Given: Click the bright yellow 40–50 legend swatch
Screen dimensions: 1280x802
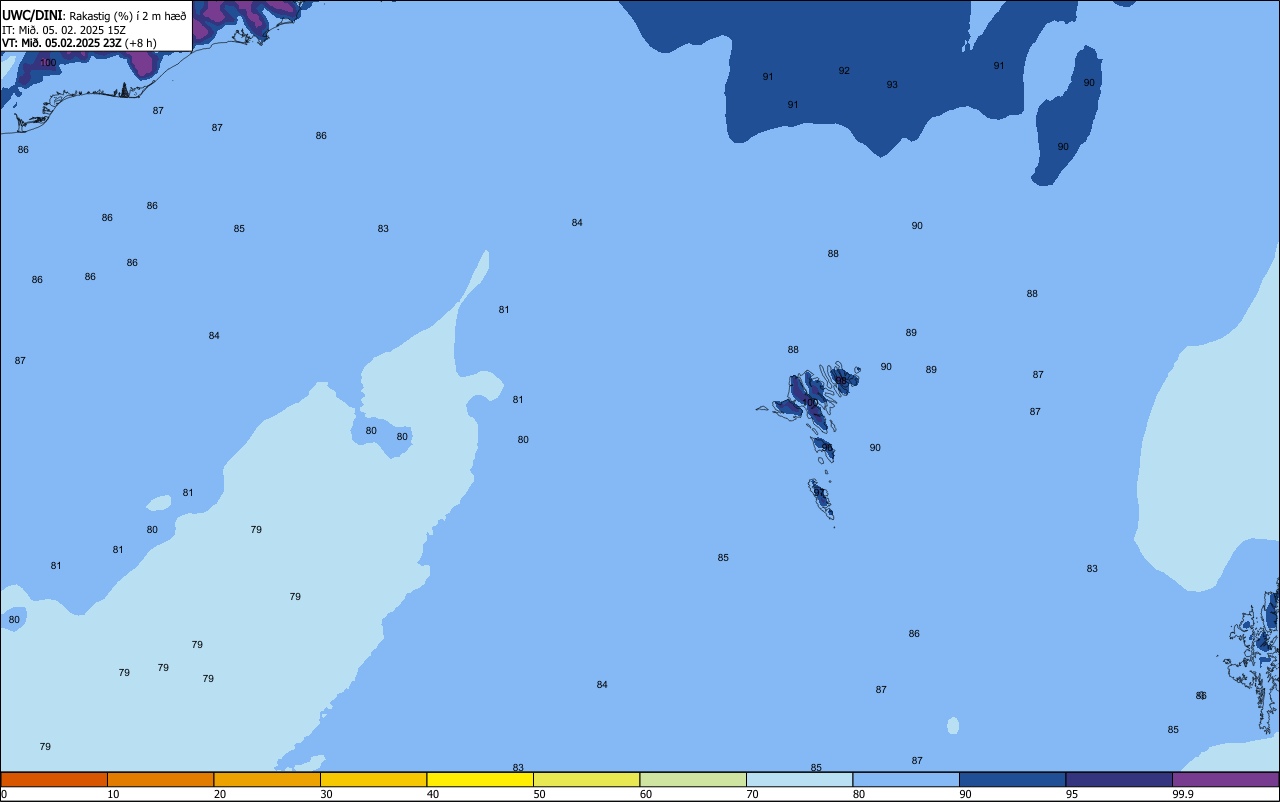Looking at the screenshot, I should (x=480, y=779).
